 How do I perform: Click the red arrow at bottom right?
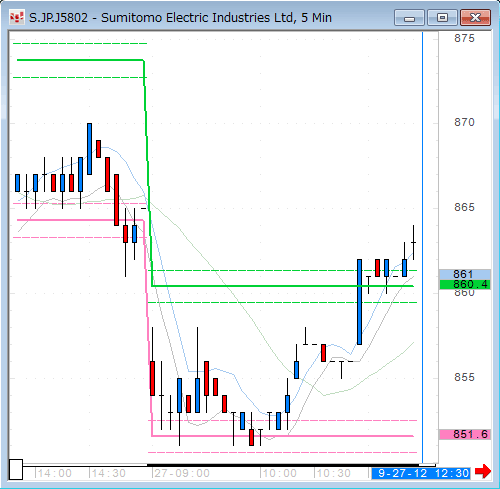pyautogui.click(x=483, y=471)
